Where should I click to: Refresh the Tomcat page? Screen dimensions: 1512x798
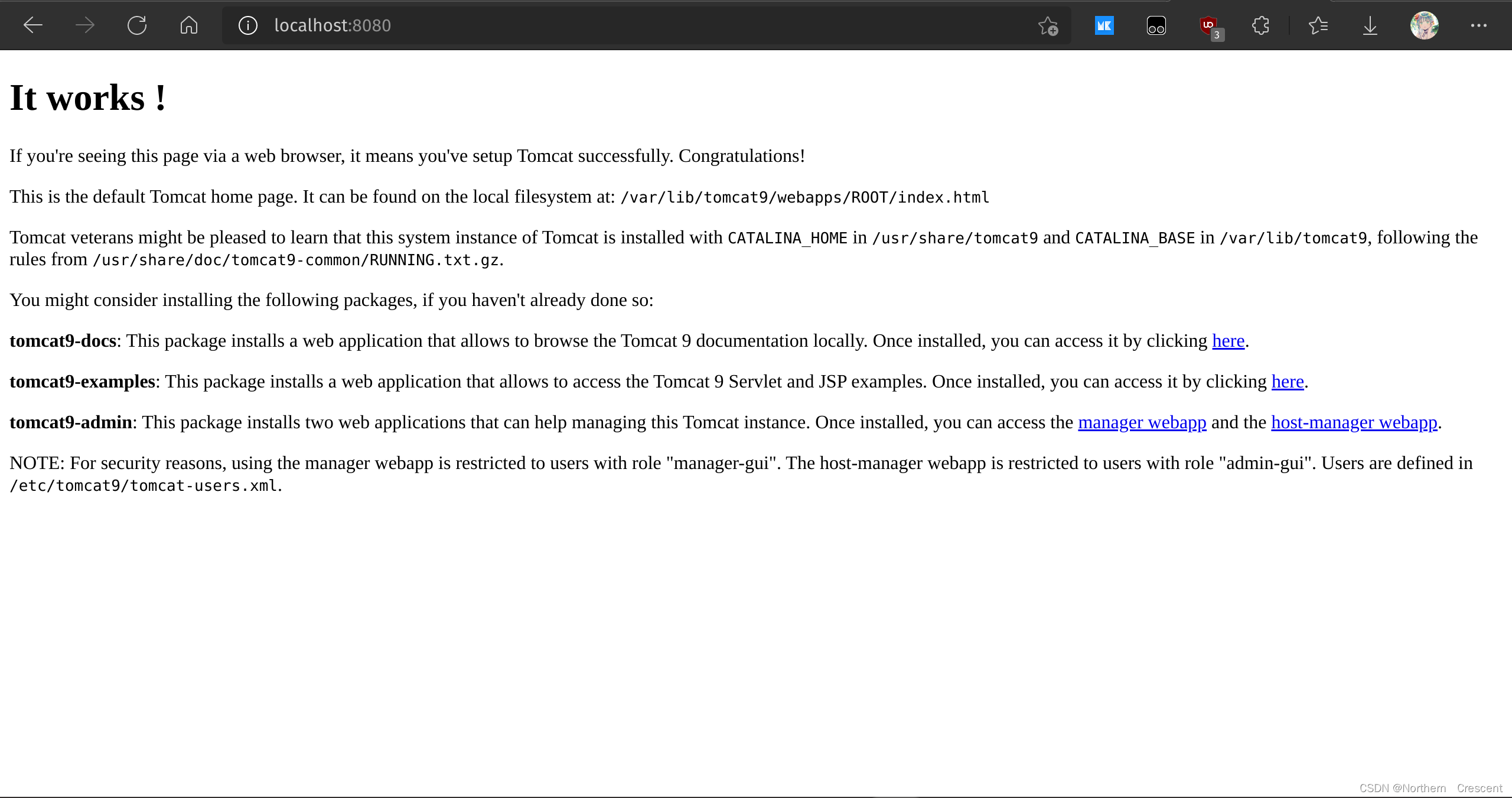pyautogui.click(x=136, y=25)
